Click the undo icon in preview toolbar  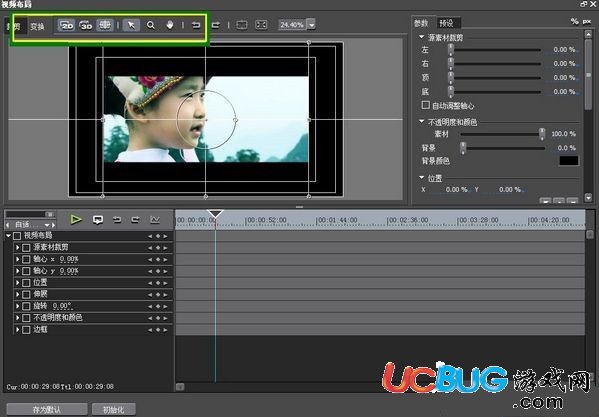pos(196,25)
